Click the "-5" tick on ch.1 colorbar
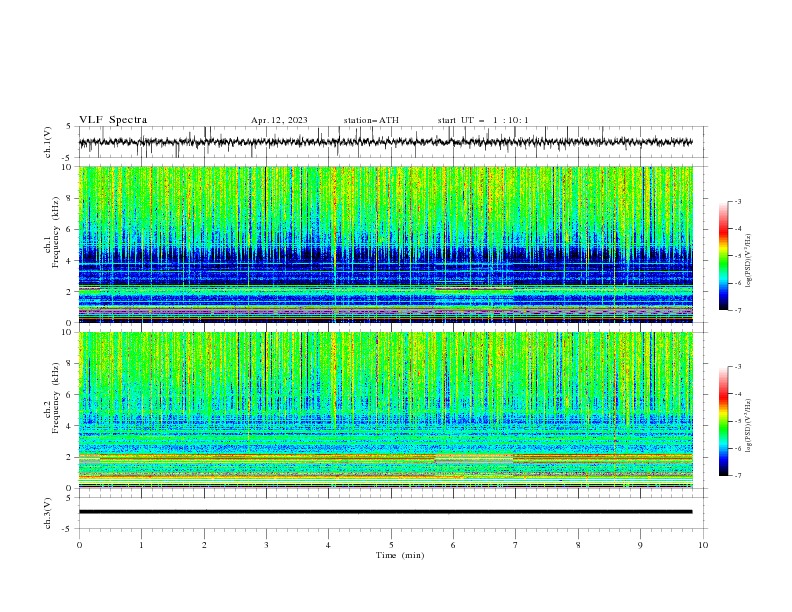 [x=737, y=256]
